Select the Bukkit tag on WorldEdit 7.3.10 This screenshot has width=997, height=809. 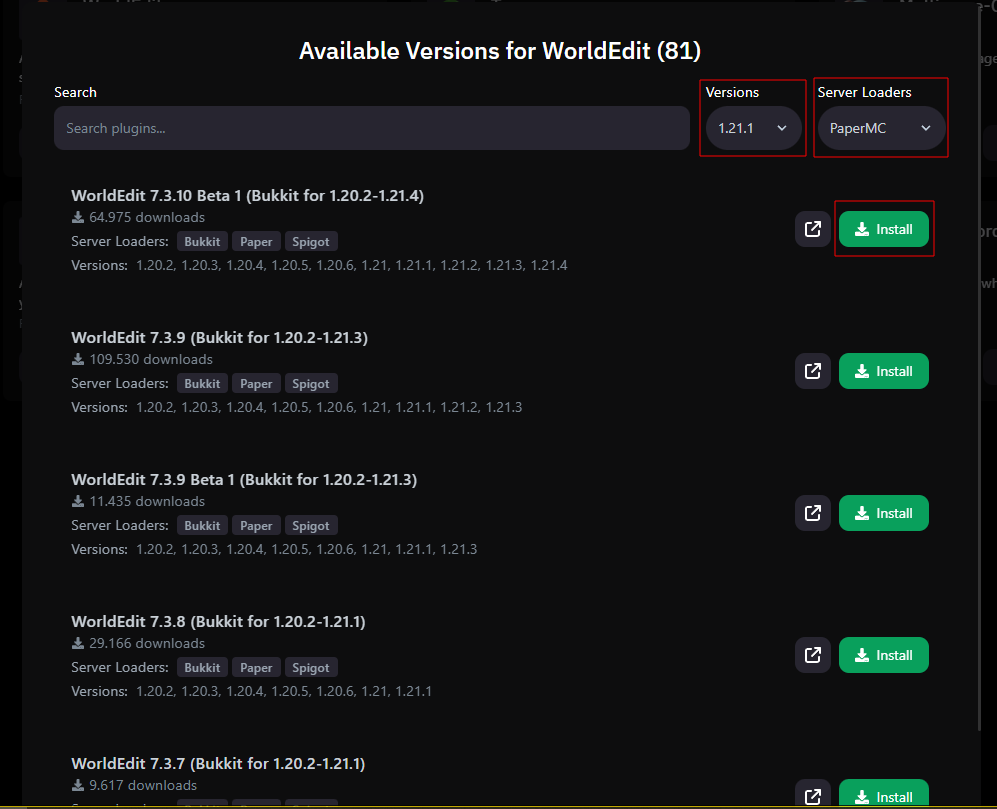[202, 241]
